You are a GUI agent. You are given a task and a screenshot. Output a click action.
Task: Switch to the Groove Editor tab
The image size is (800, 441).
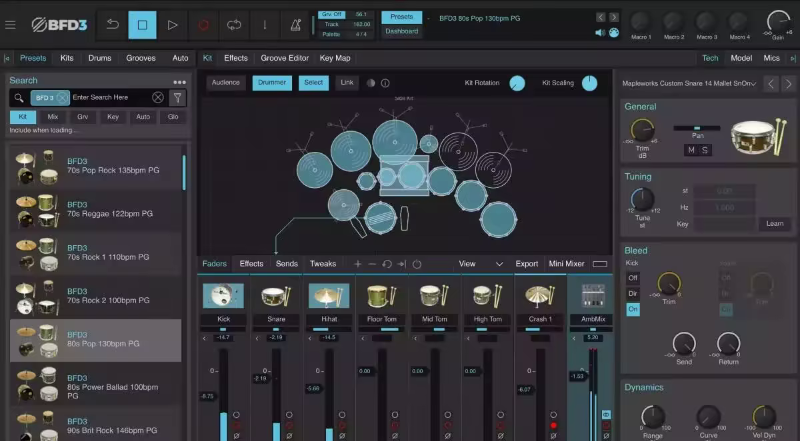click(x=284, y=58)
